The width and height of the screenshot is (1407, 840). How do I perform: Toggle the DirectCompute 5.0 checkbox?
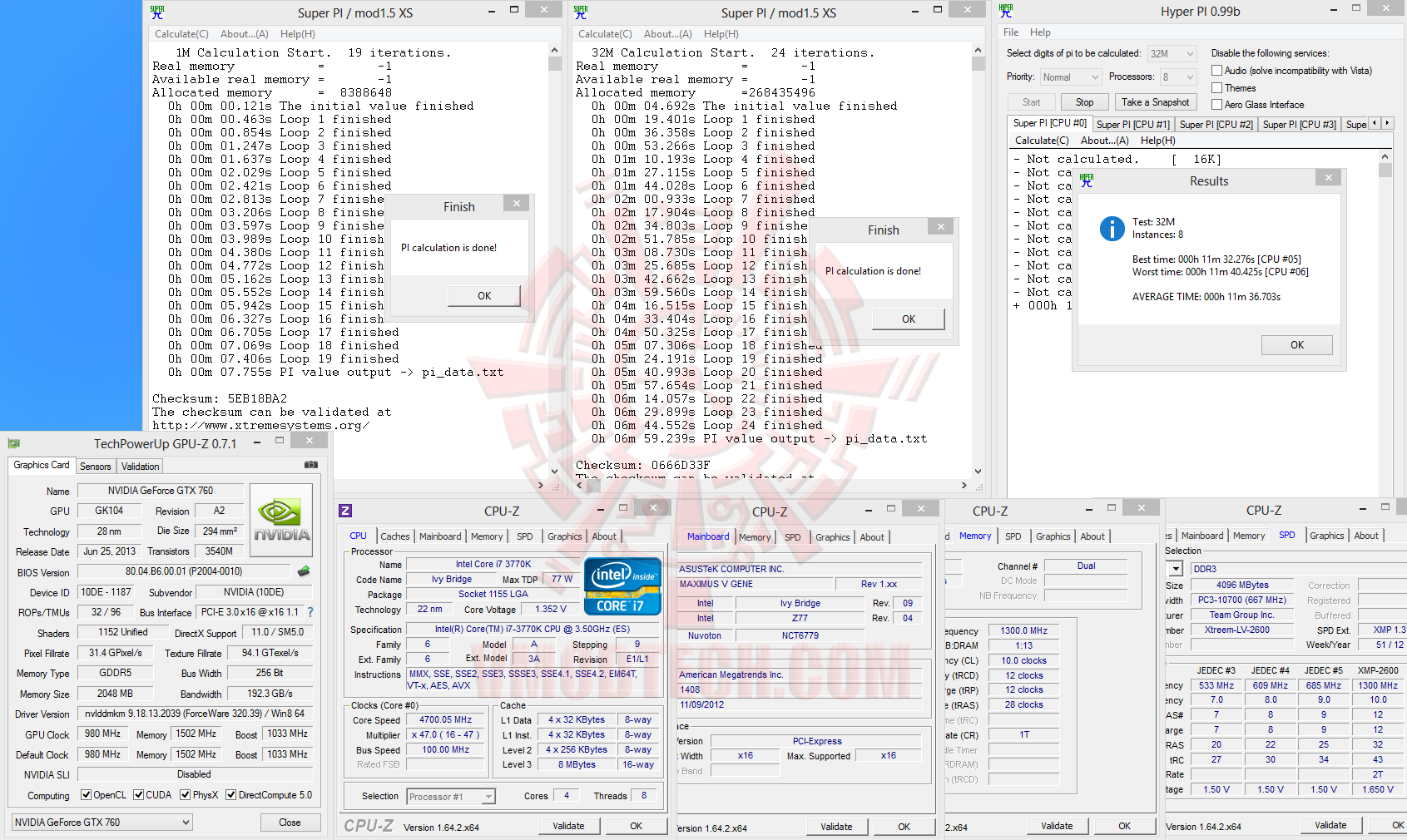(x=231, y=795)
